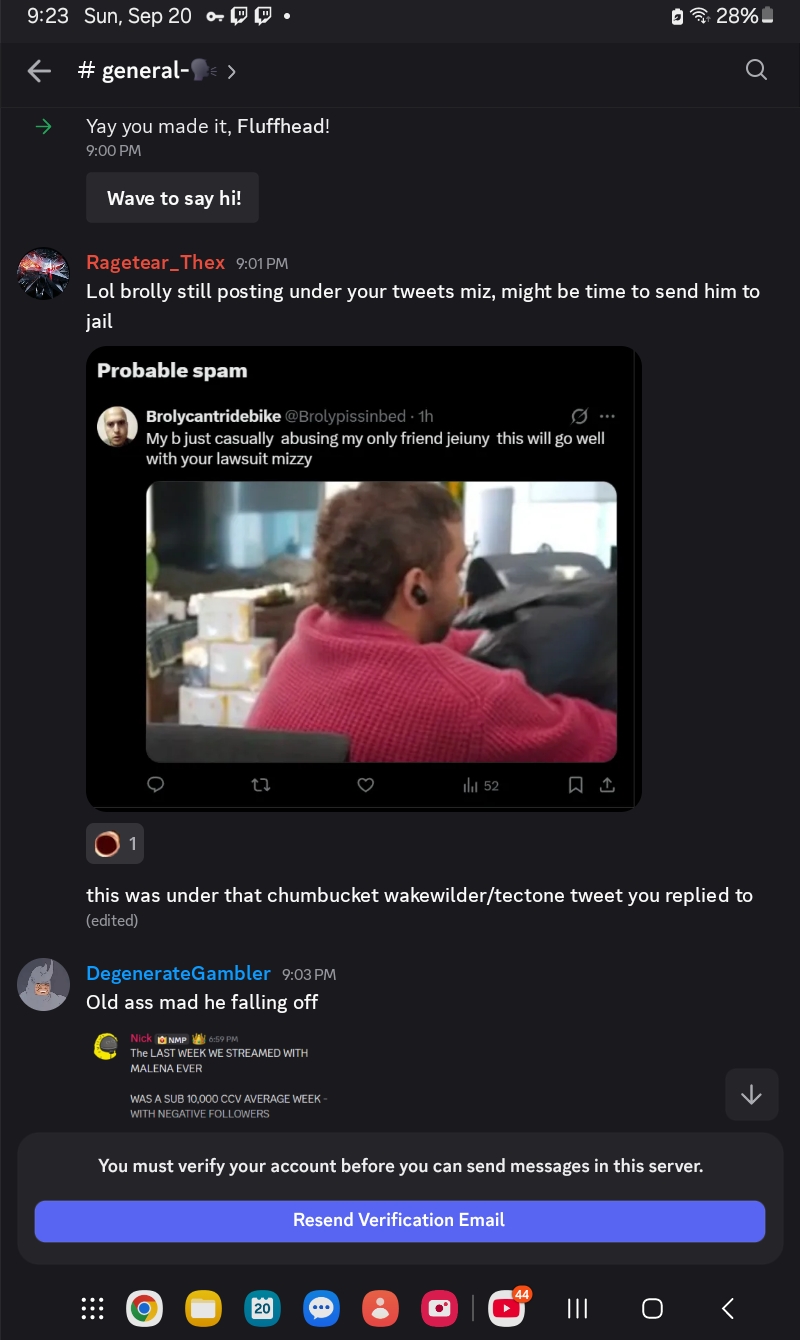Click Resend Verification Email button
Image resolution: width=800 pixels, height=1340 pixels.
point(400,1220)
